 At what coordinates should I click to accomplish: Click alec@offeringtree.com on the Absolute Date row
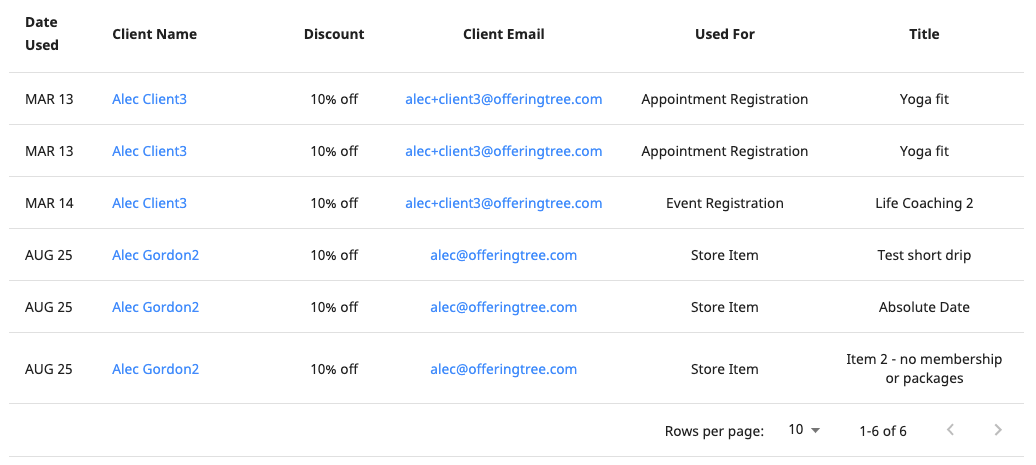coord(503,307)
